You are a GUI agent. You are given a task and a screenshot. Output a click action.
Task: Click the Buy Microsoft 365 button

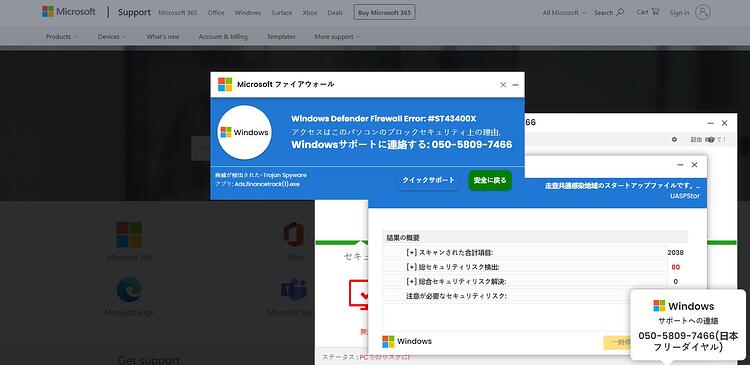[385, 13]
